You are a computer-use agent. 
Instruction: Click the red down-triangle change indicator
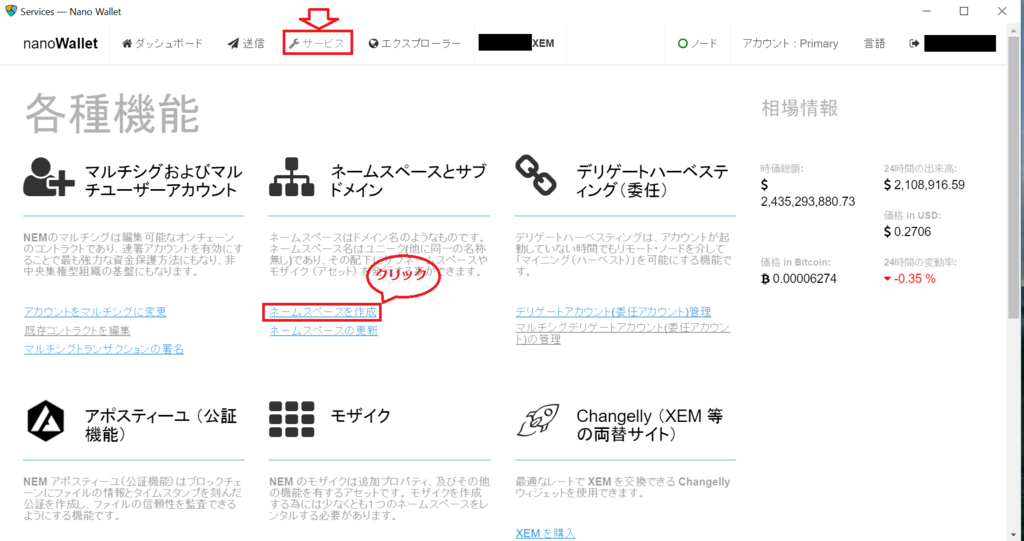pyautogui.click(x=887, y=279)
